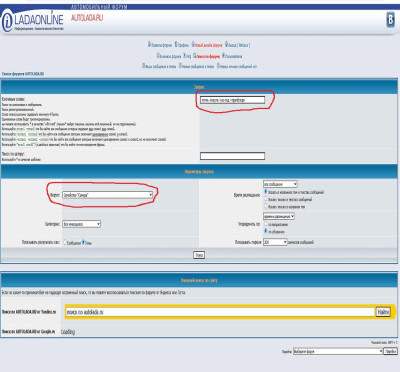Open Время размещения period dropdown
400x372 pixels.
click(280, 184)
